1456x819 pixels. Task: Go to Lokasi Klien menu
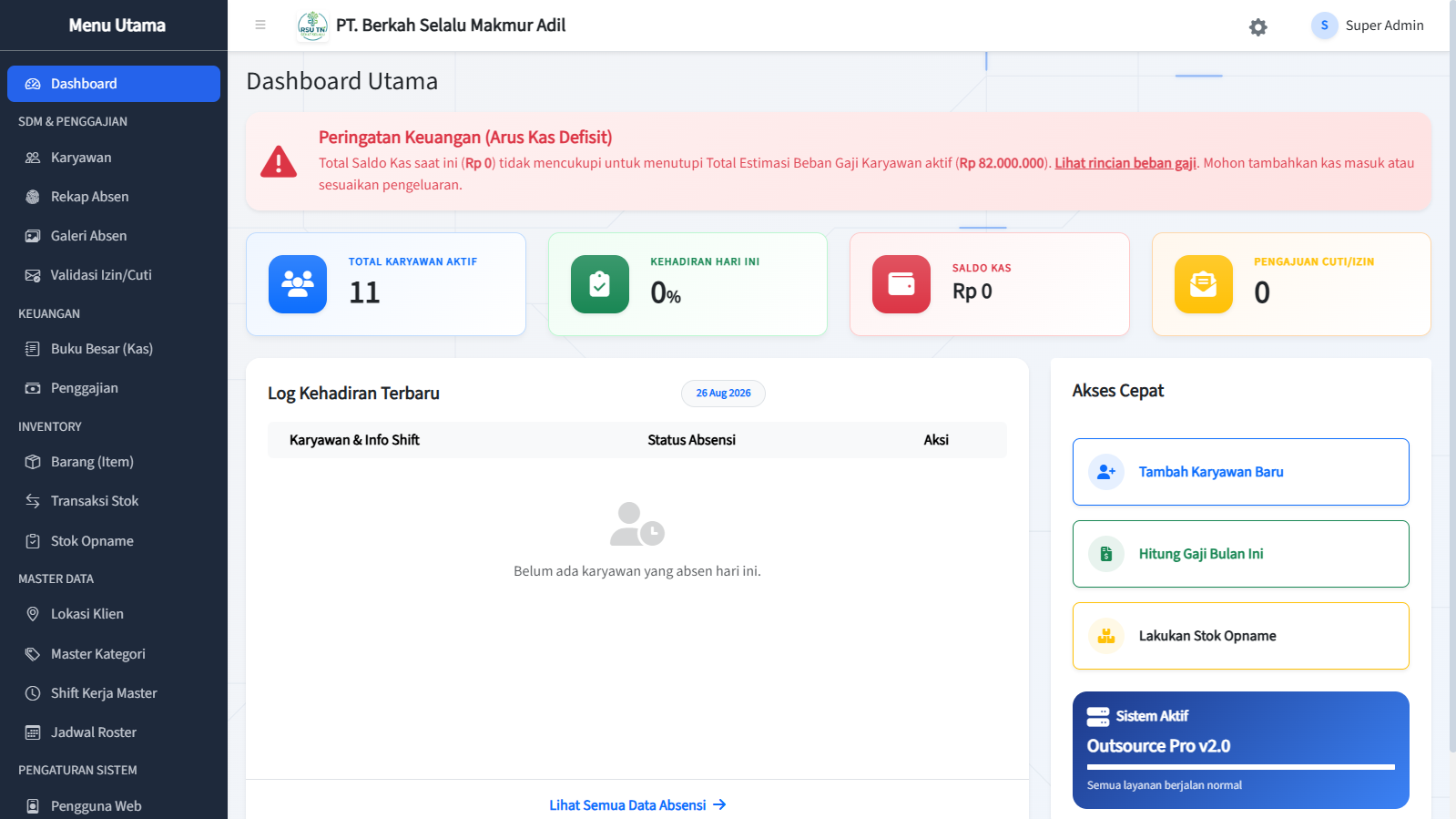(x=114, y=614)
